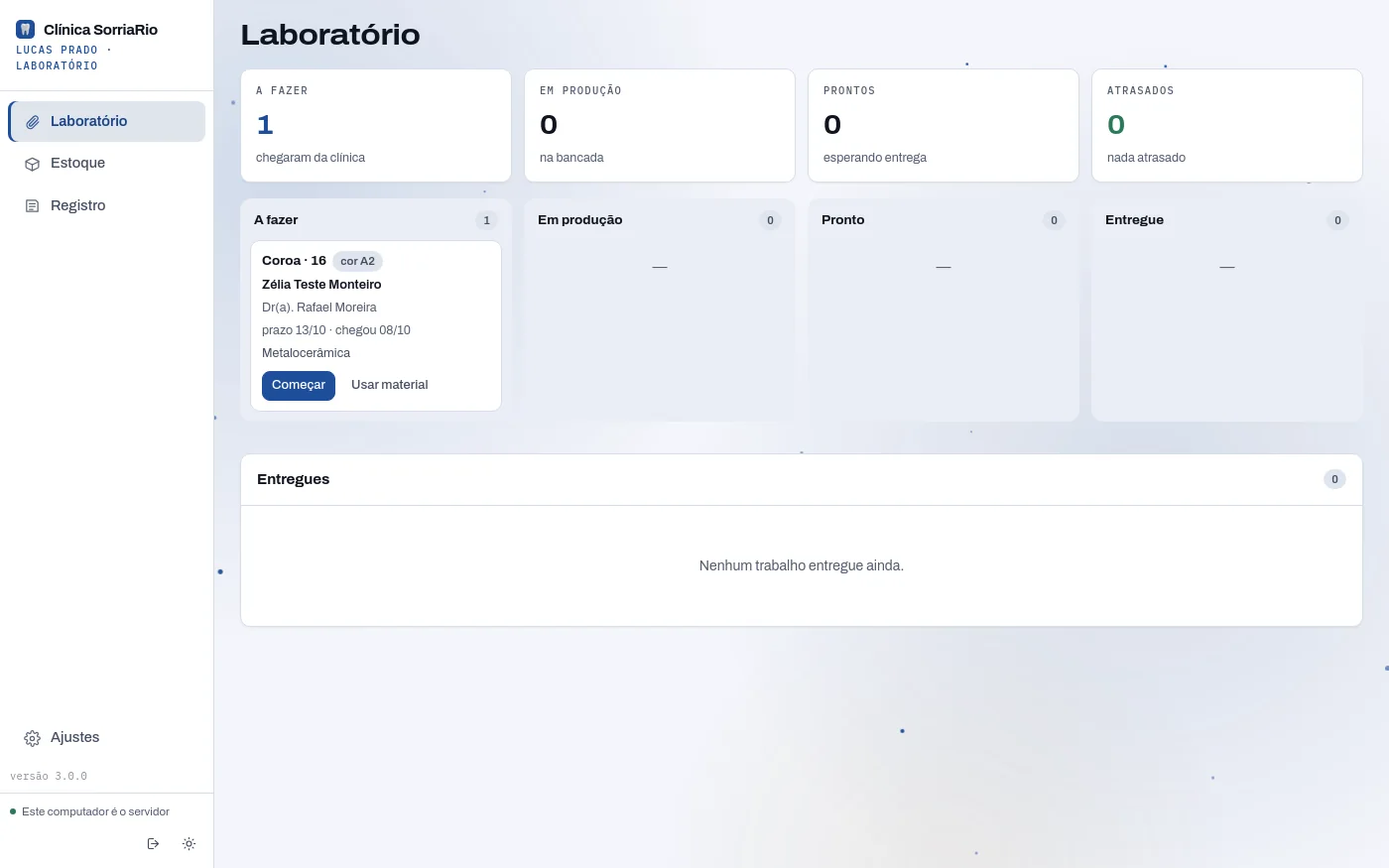This screenshot has height=868, width=1389.
Task: Click the Laboratório page title
Action: click(330, 35)
